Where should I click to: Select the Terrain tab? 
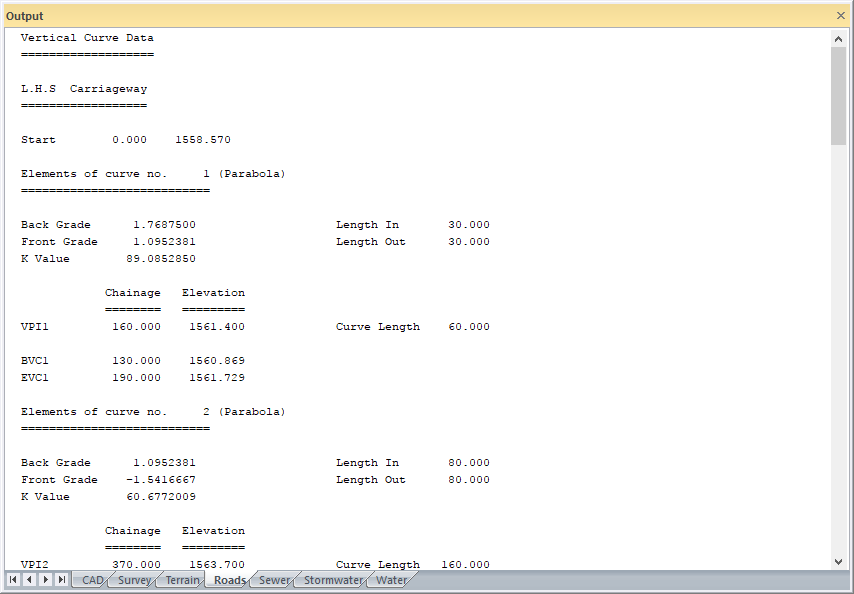pos(182,580)
